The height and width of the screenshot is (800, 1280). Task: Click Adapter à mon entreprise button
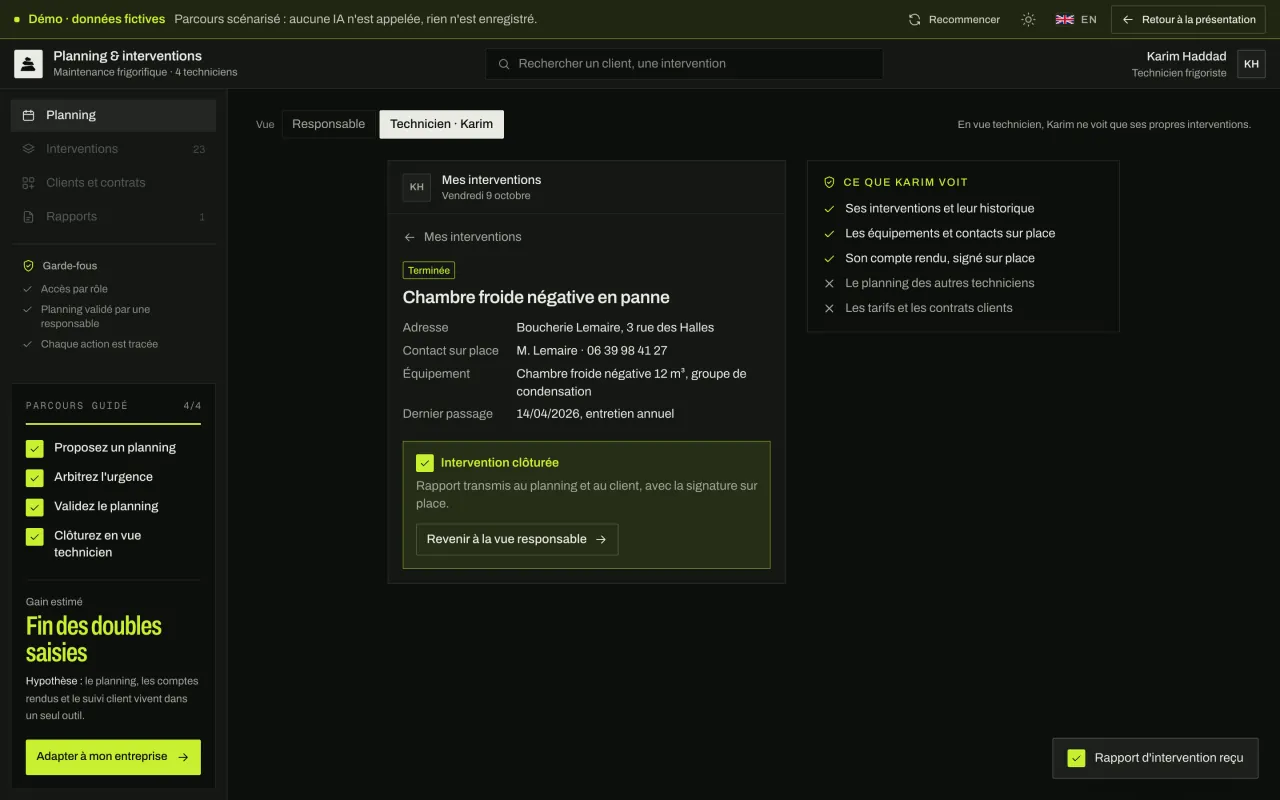[x=113, y=757]
